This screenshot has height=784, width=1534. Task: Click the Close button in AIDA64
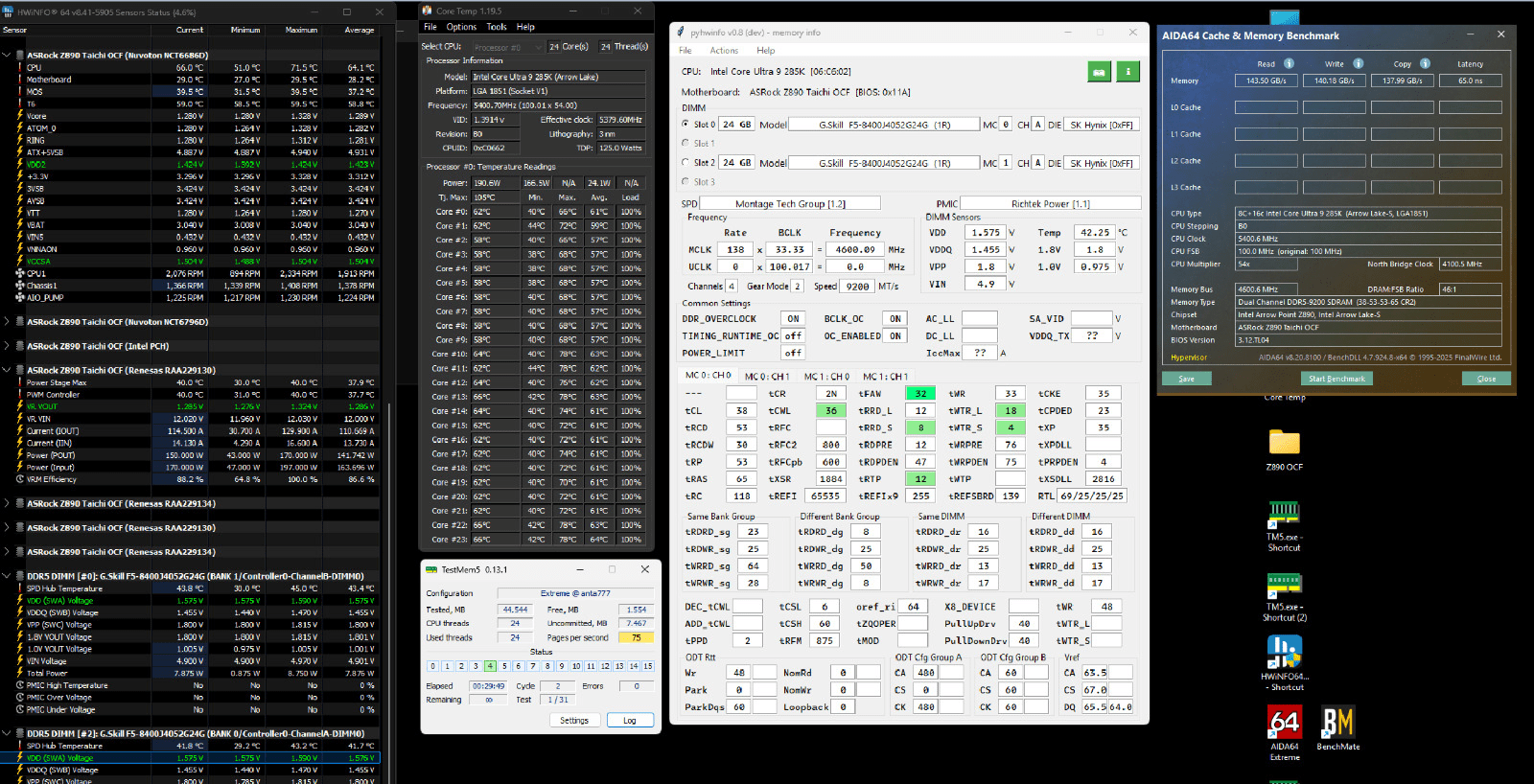(1486, 379)
